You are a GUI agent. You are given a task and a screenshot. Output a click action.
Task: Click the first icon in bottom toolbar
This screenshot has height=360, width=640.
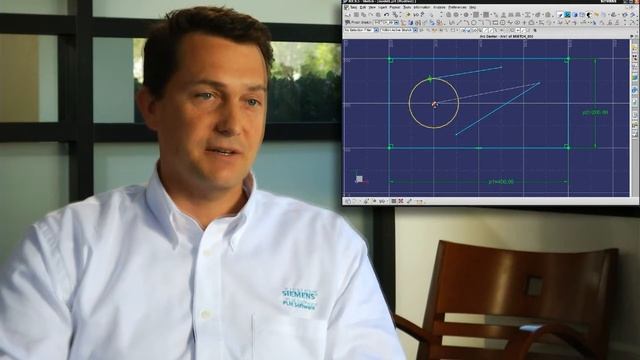click(x=348, y=201)
